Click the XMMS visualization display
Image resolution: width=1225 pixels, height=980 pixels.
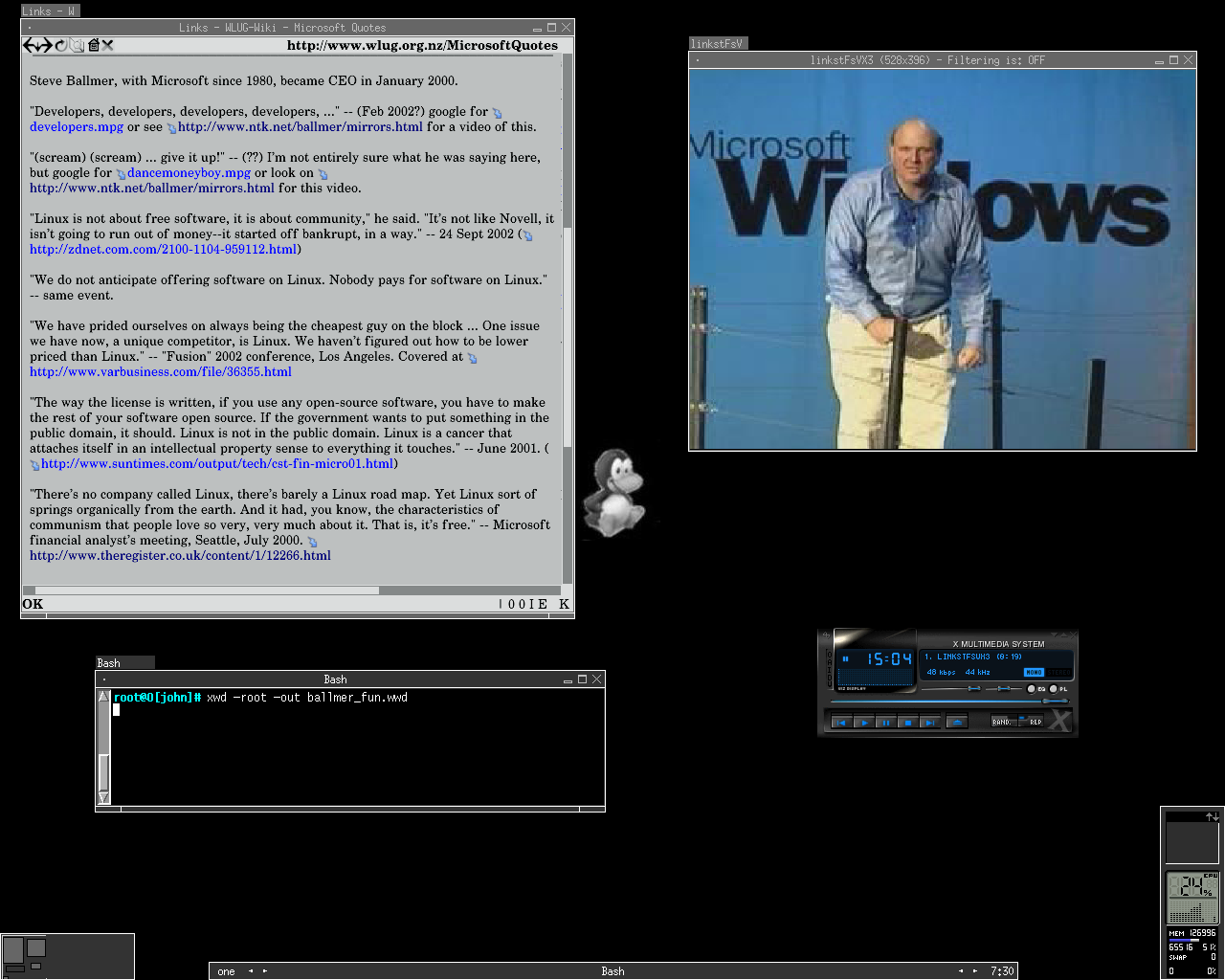tap(876, 678)
